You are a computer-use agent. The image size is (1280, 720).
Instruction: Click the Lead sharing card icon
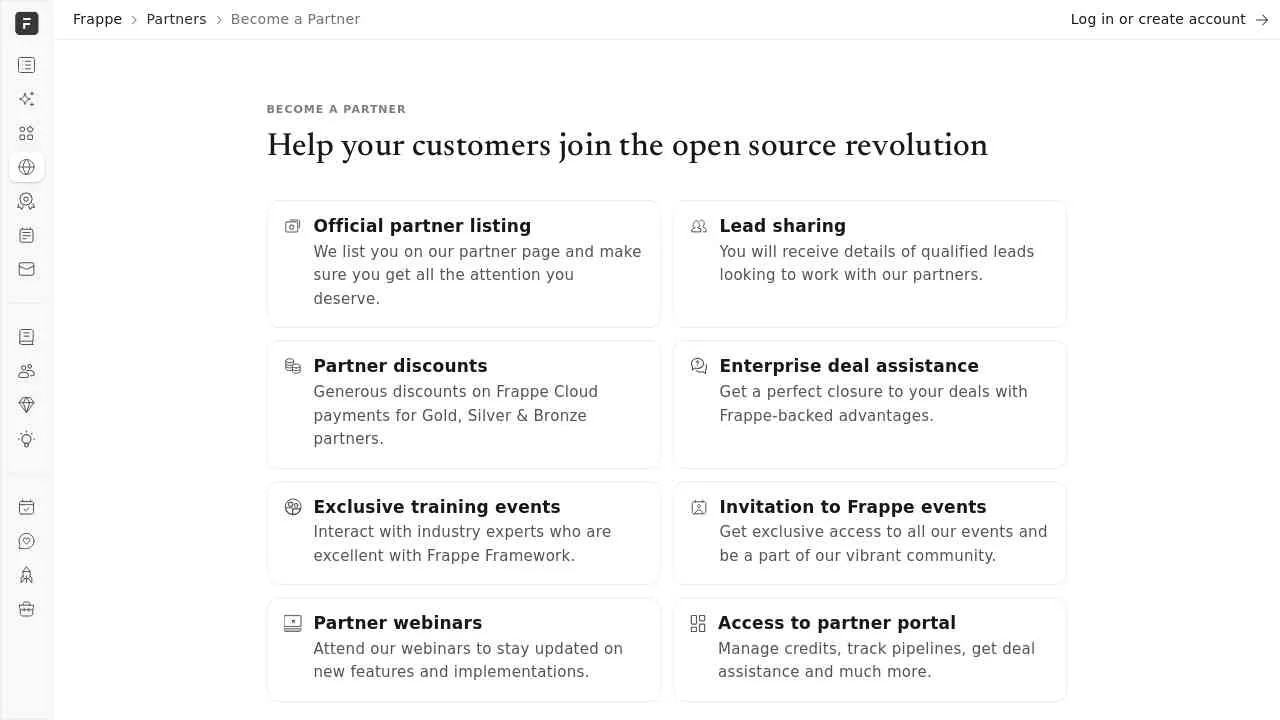tap(698, 226)
